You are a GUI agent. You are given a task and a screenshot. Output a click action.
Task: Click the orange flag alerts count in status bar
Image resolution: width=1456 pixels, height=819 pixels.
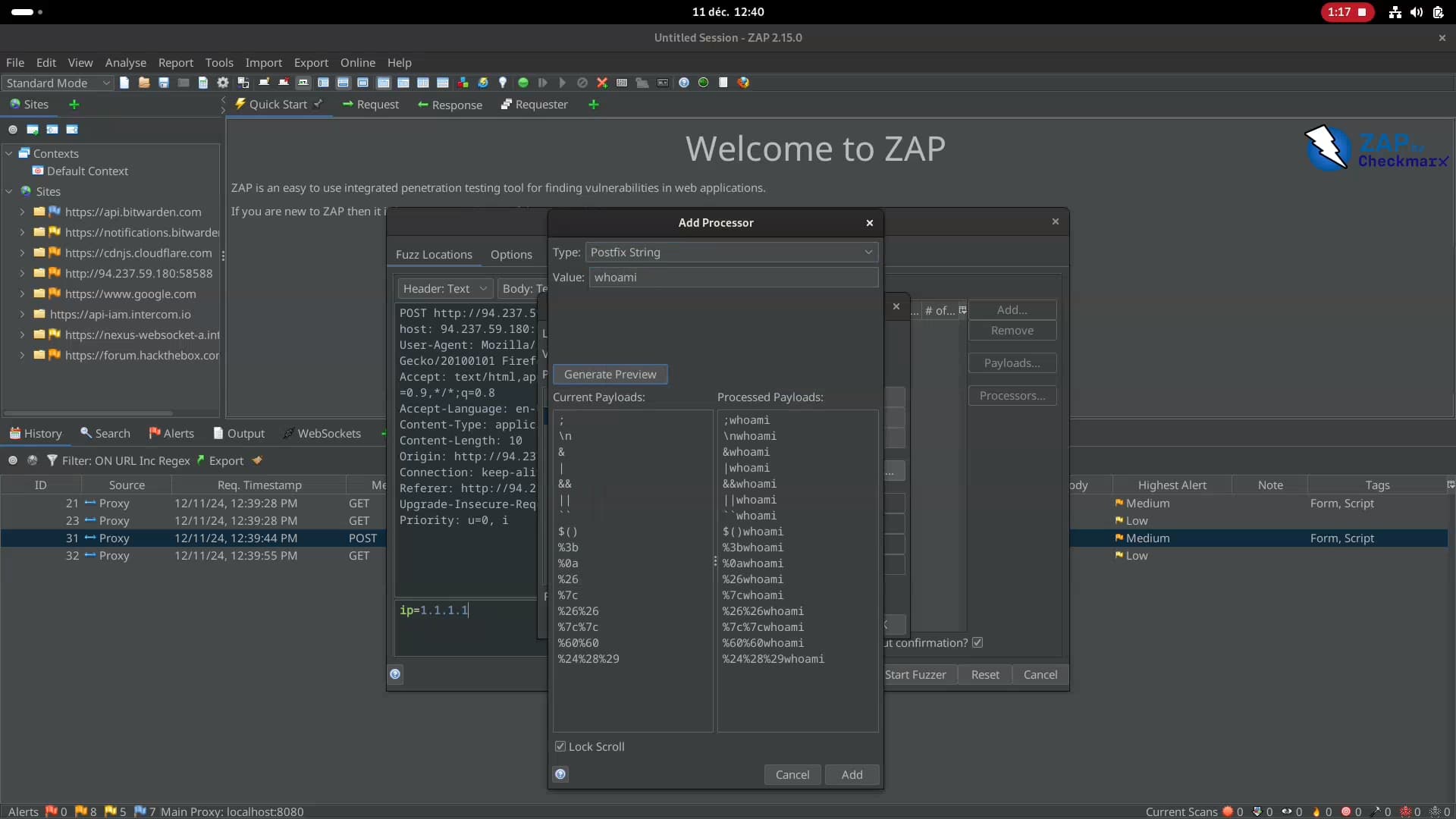86,811
